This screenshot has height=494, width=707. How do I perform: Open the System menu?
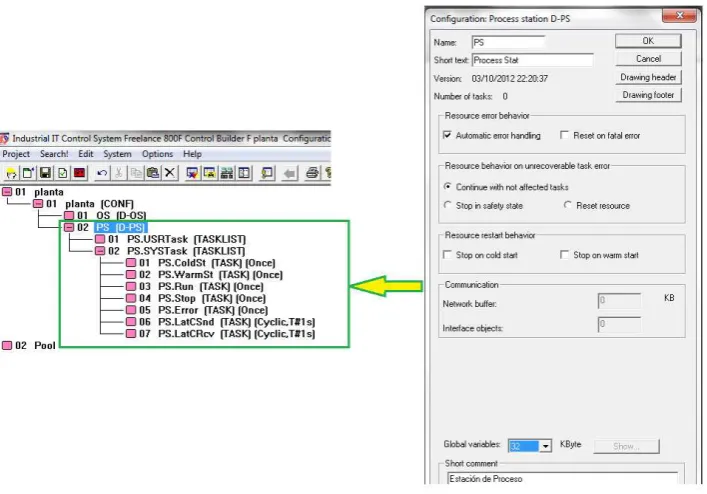(x=117, y=154)
